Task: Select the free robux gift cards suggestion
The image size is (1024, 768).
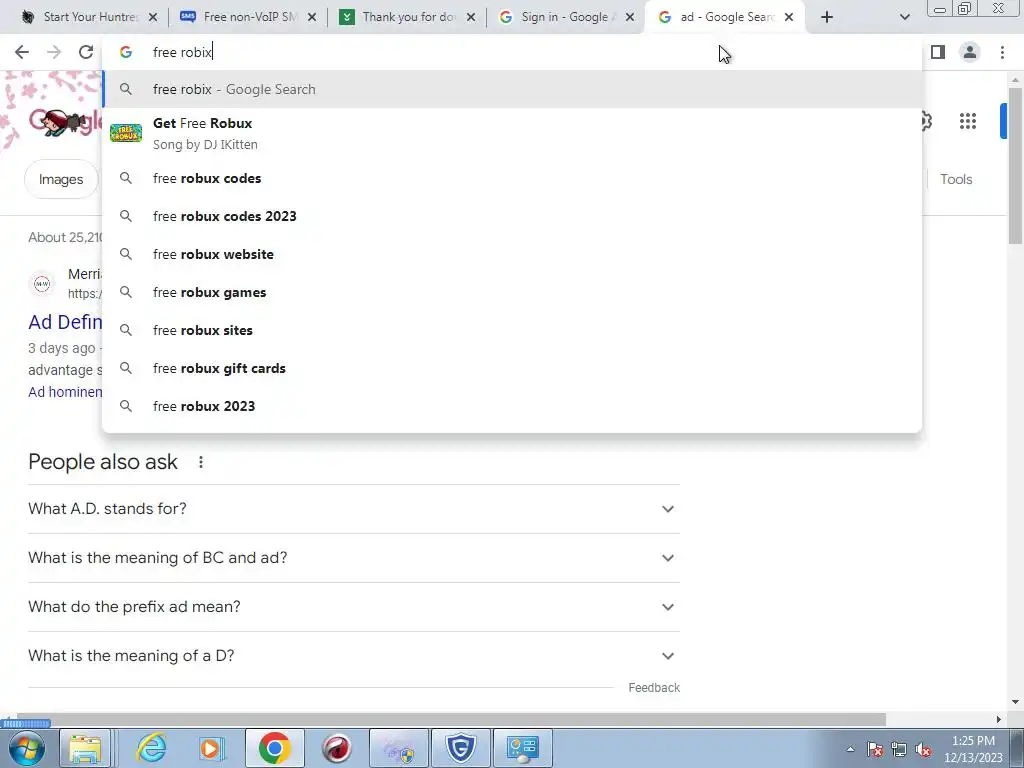Action: 512,368
